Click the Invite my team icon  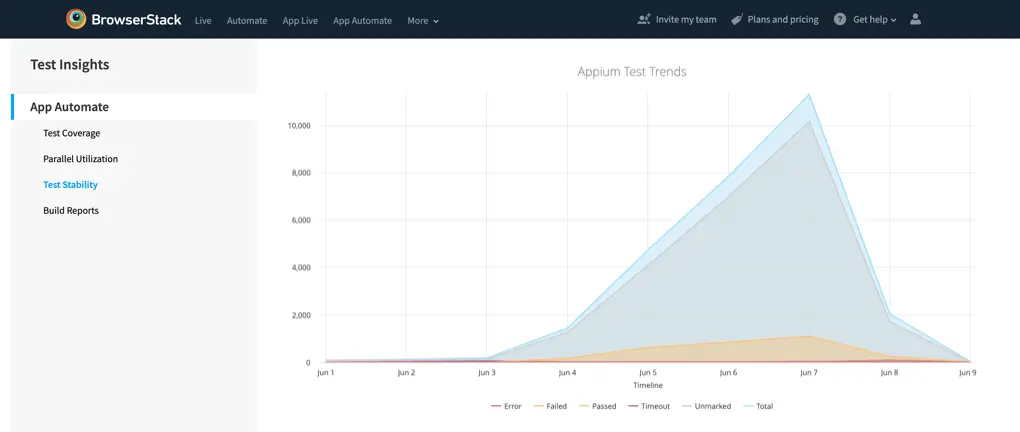(644, 19)
